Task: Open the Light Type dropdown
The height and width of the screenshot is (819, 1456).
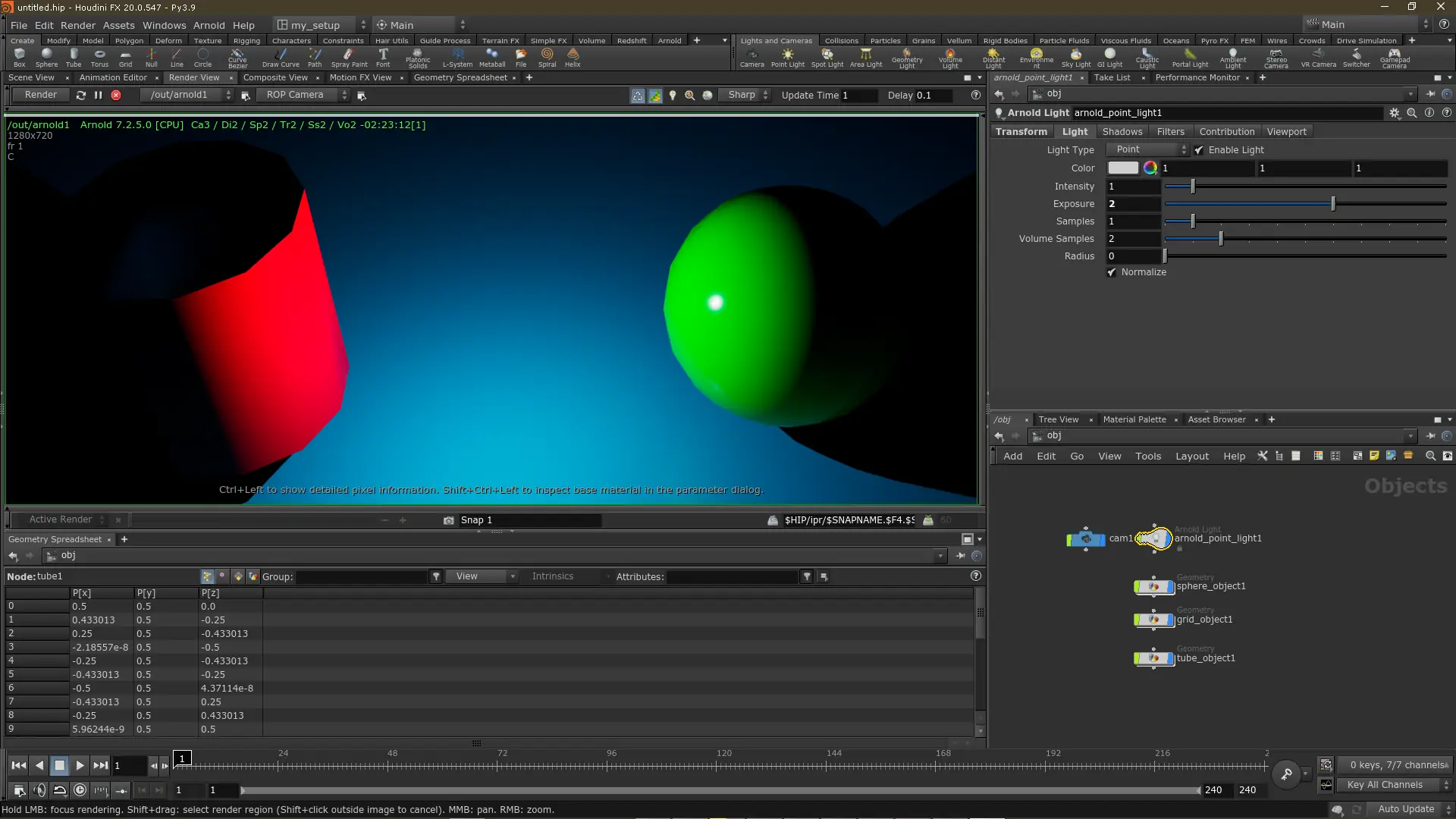Action: point(1147,150)
